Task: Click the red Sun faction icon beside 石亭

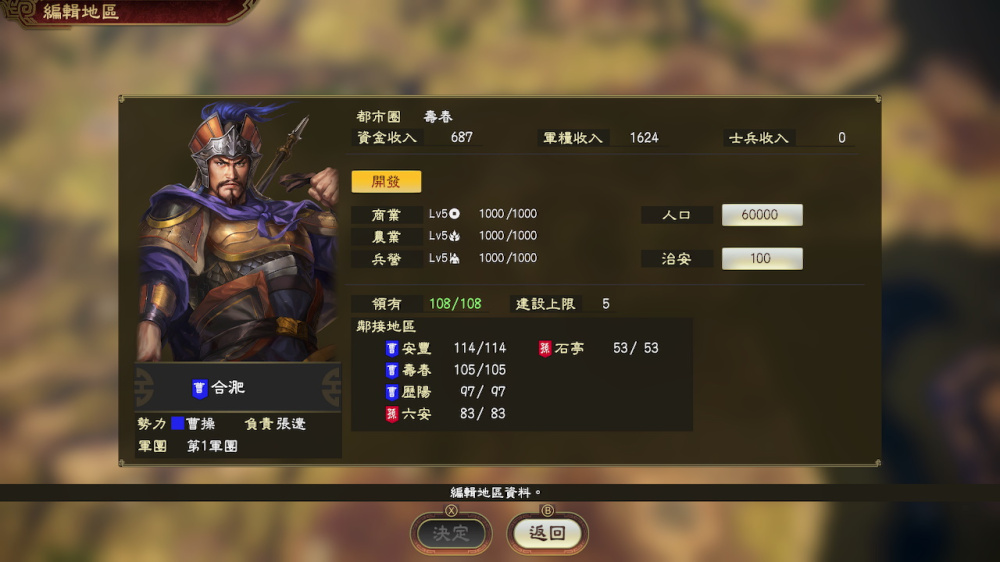Action: pos(545,348)
